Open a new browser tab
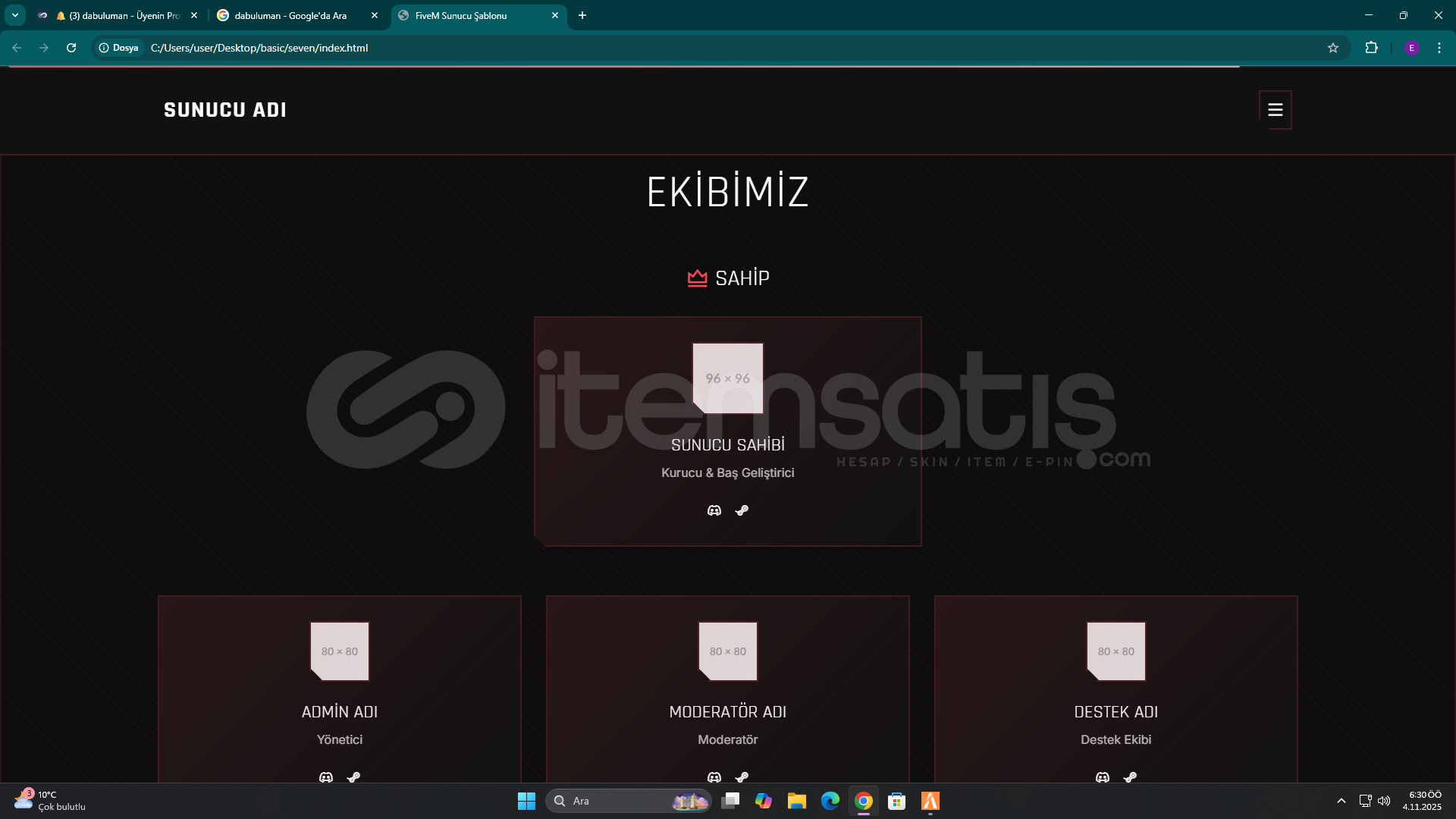 coord(582,15)
